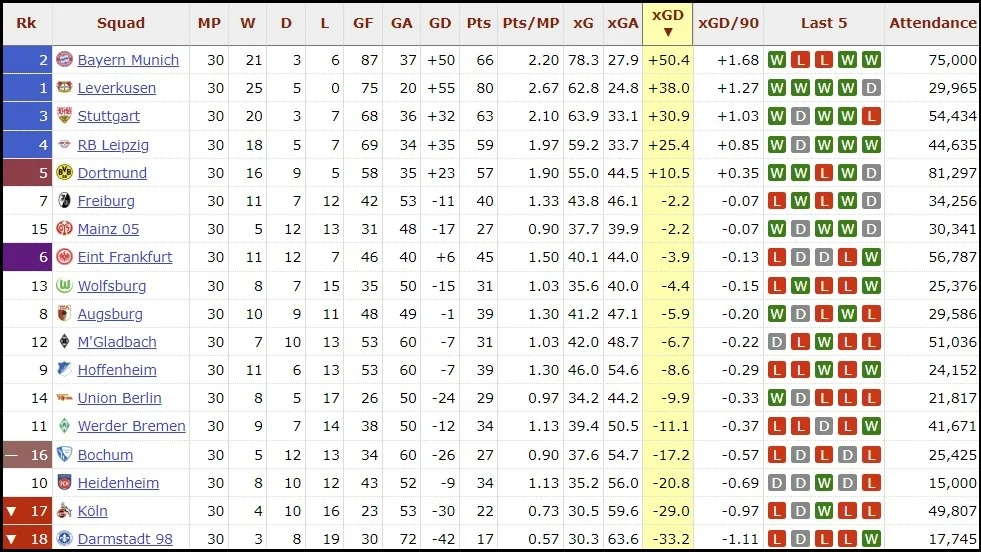Click the Bayern Munich club crest icon
Screen dimensions: 981x552
point(64,60)
